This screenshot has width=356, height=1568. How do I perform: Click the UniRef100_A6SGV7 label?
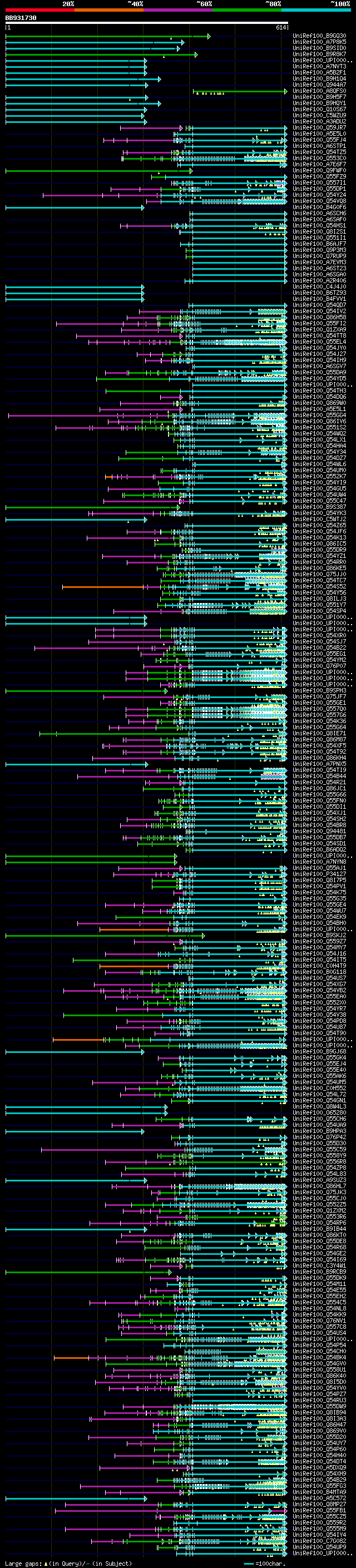pos(319,367)
